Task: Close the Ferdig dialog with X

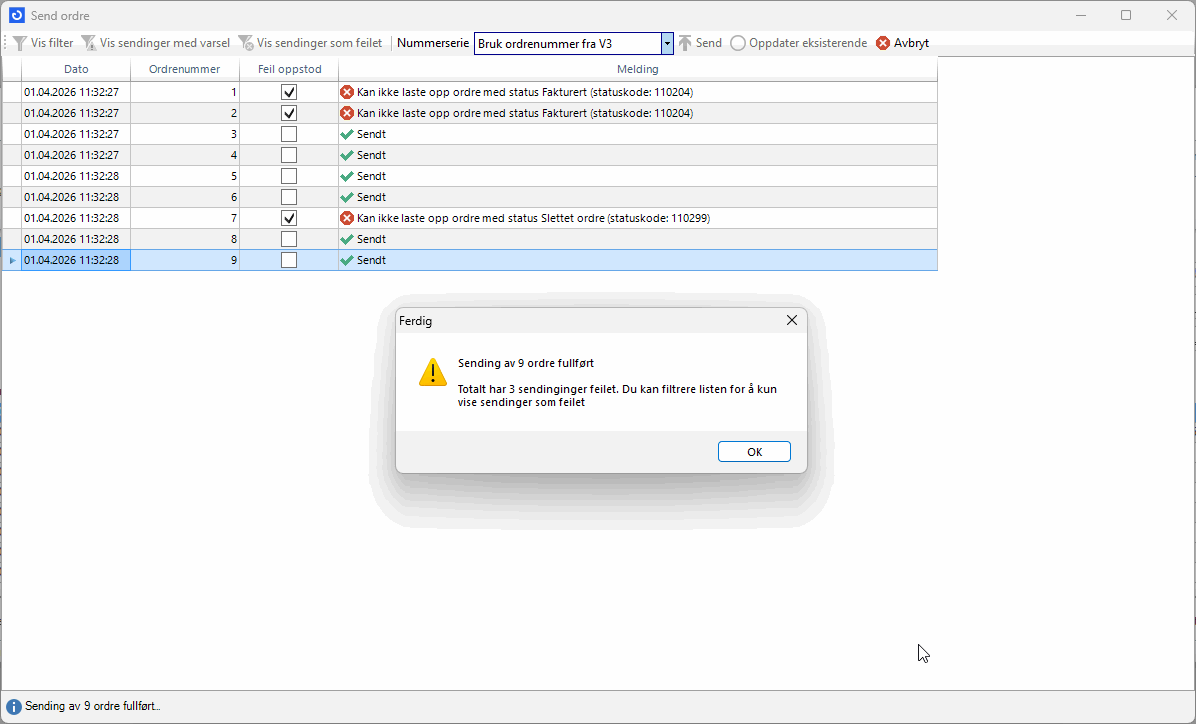Action: coord(792,321)
